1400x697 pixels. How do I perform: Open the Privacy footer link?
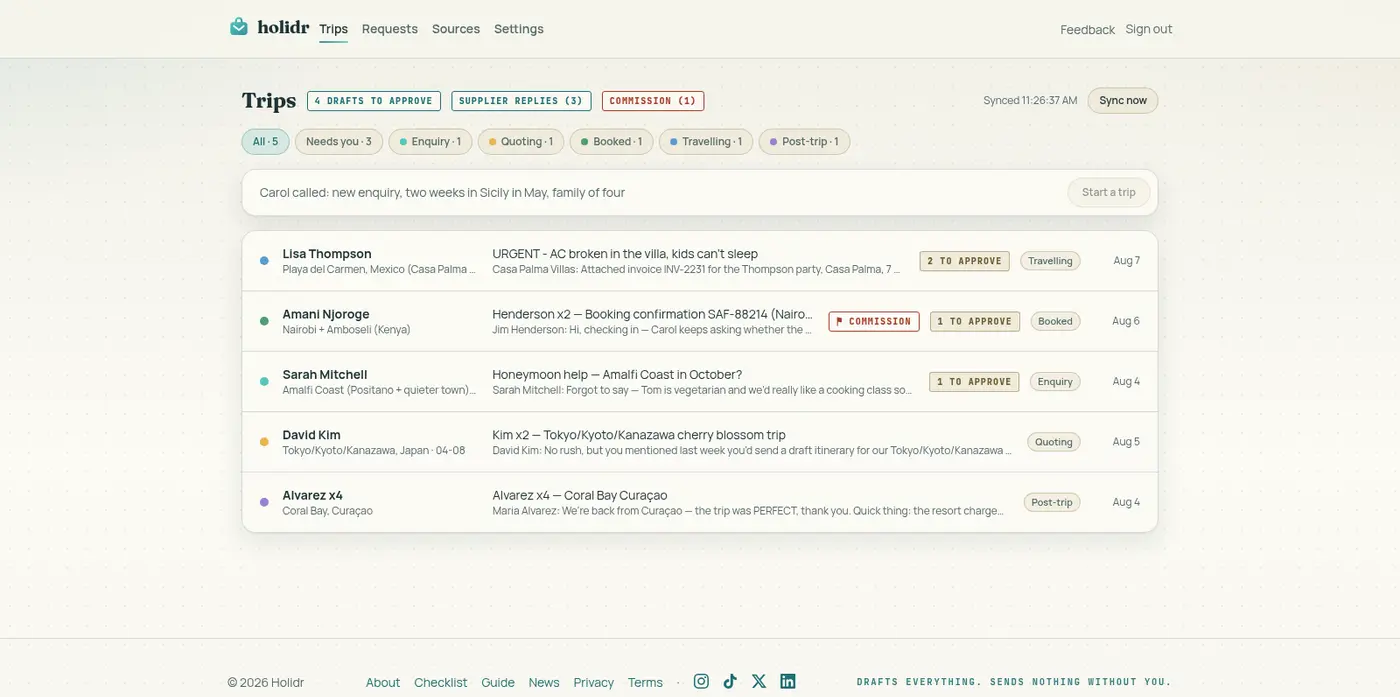[594, 682]
